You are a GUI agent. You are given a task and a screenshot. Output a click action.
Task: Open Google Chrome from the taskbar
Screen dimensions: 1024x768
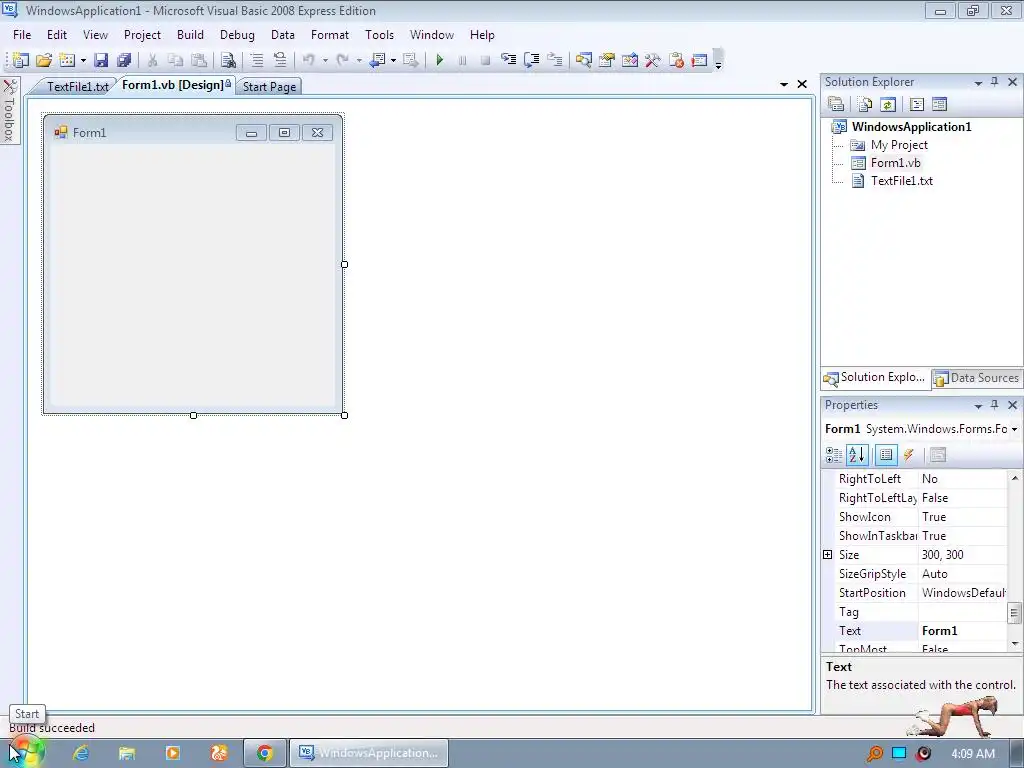pos(264,753)
